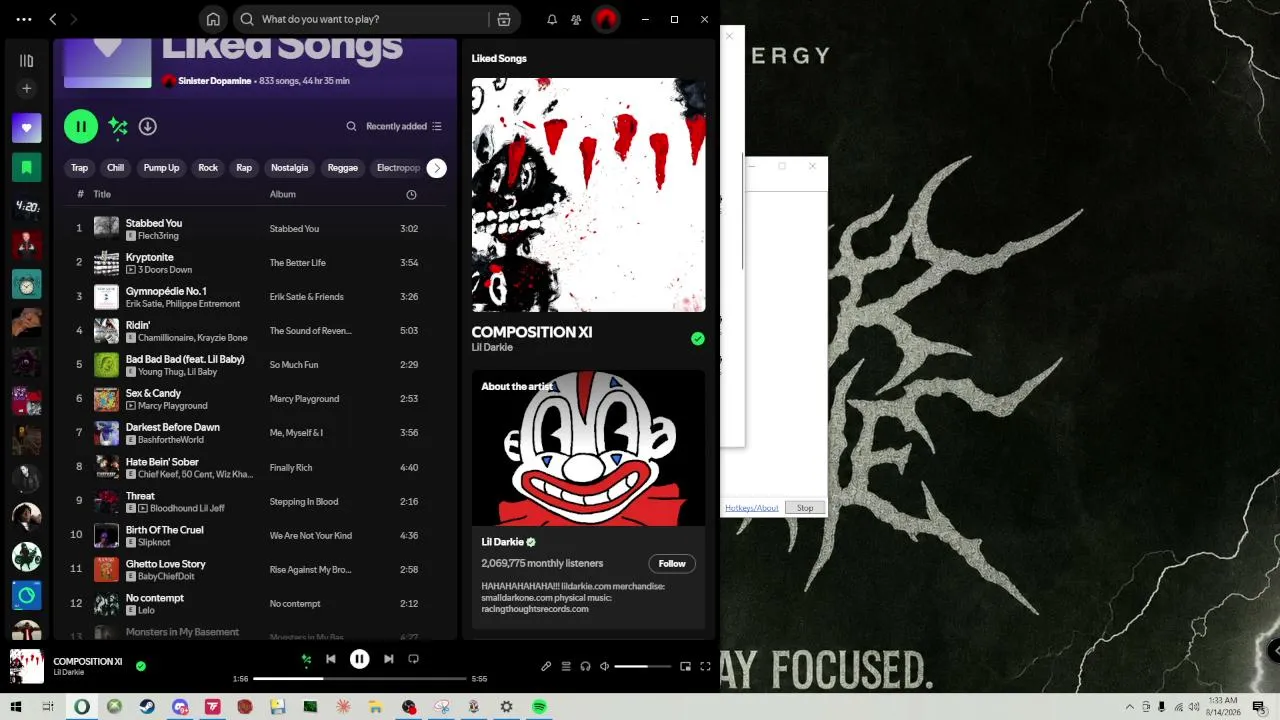The width and height of the screenshot is (1280, 720).
Task: Click the 'Darkest Before Dawn' album art thumbnail
Action: point(106,433)
